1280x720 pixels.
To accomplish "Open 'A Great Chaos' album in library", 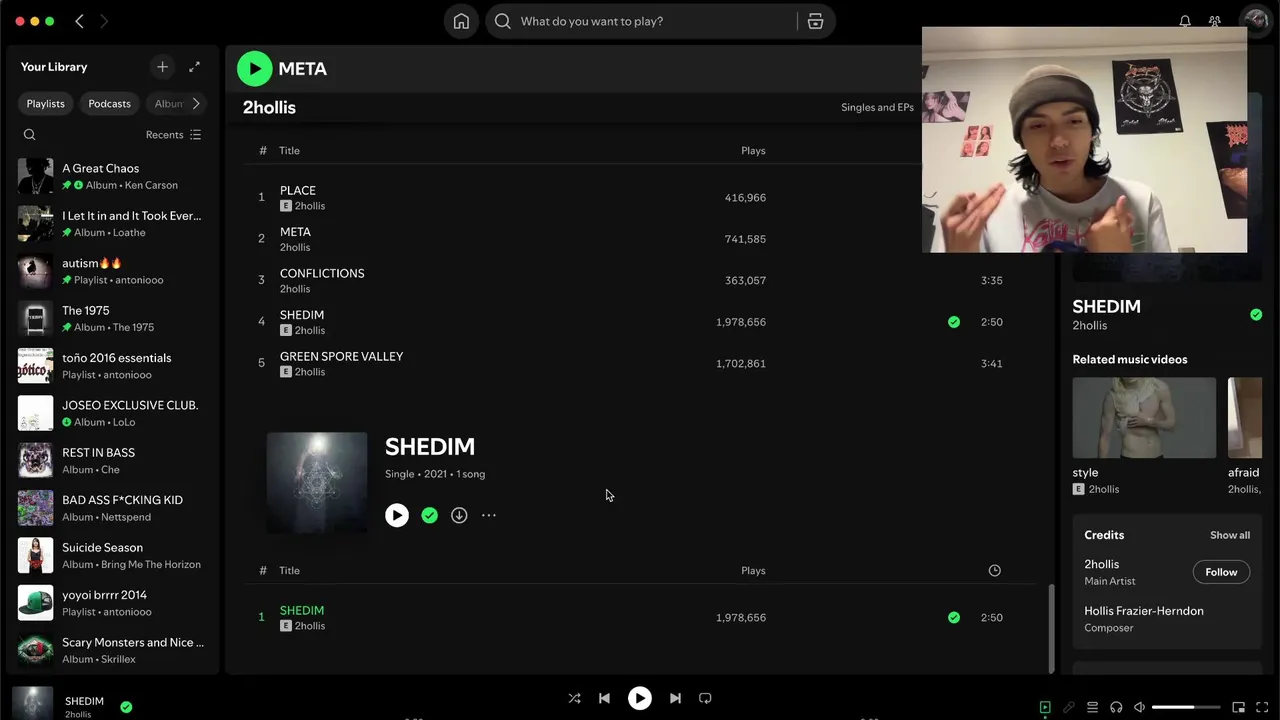I will pyautogui.click(x=112, y=176).
